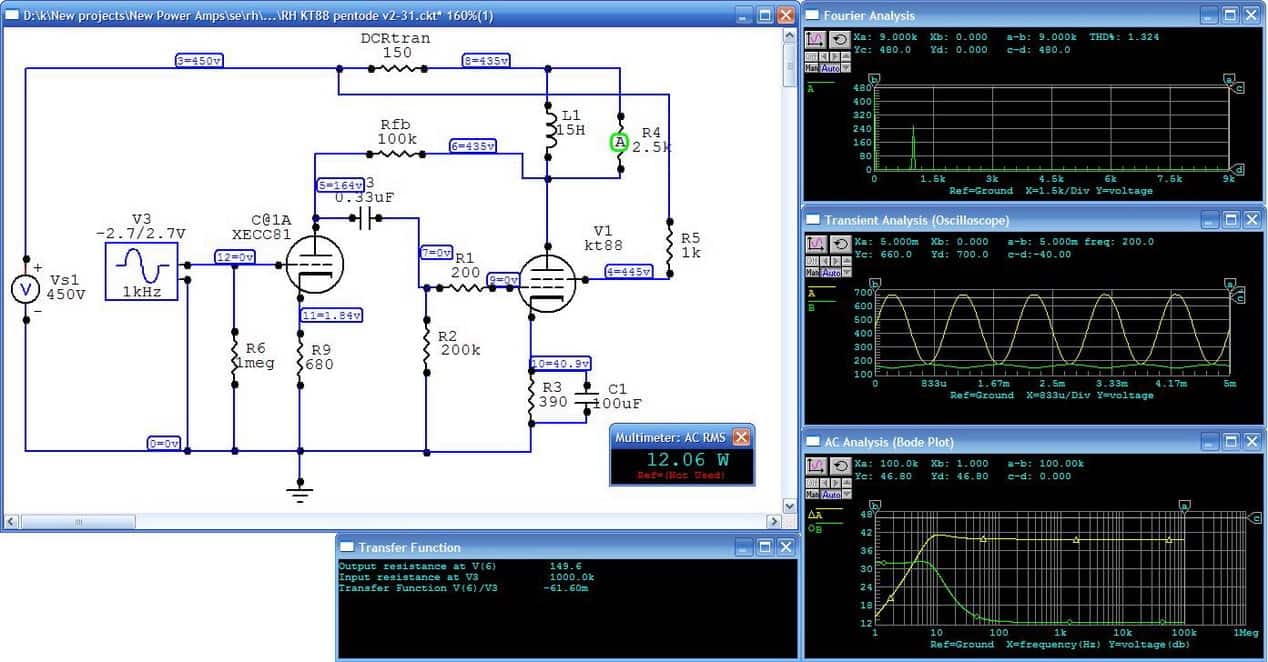Select the kt88 pentode tube V1 symbol
Image resolution: width=1268 pixels, height=662 pixels.
click(x=548, y=283)
